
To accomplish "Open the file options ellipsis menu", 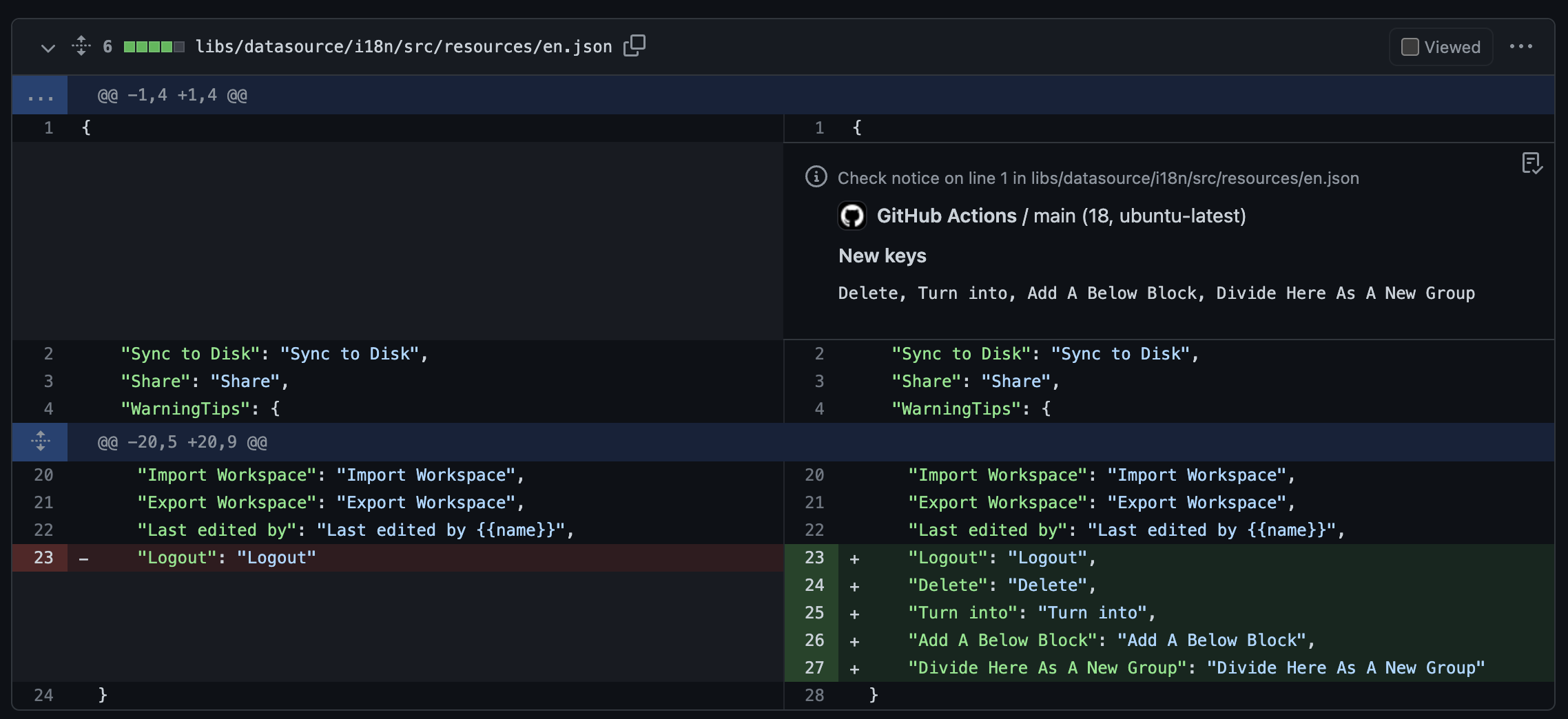I will [x=1520, y=46].
